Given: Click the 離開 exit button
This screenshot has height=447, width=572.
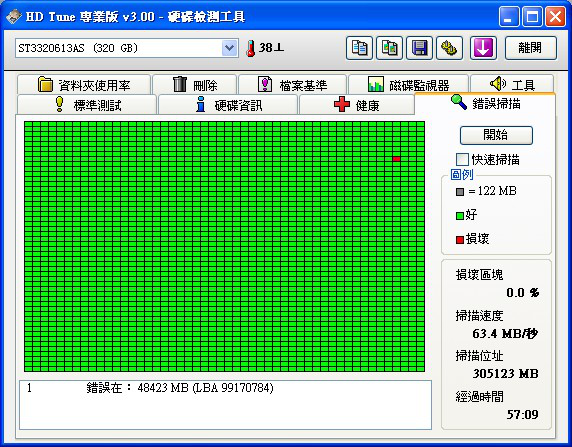Looking at the screenshot, I should pyautogui.click(x=531, y=48).
